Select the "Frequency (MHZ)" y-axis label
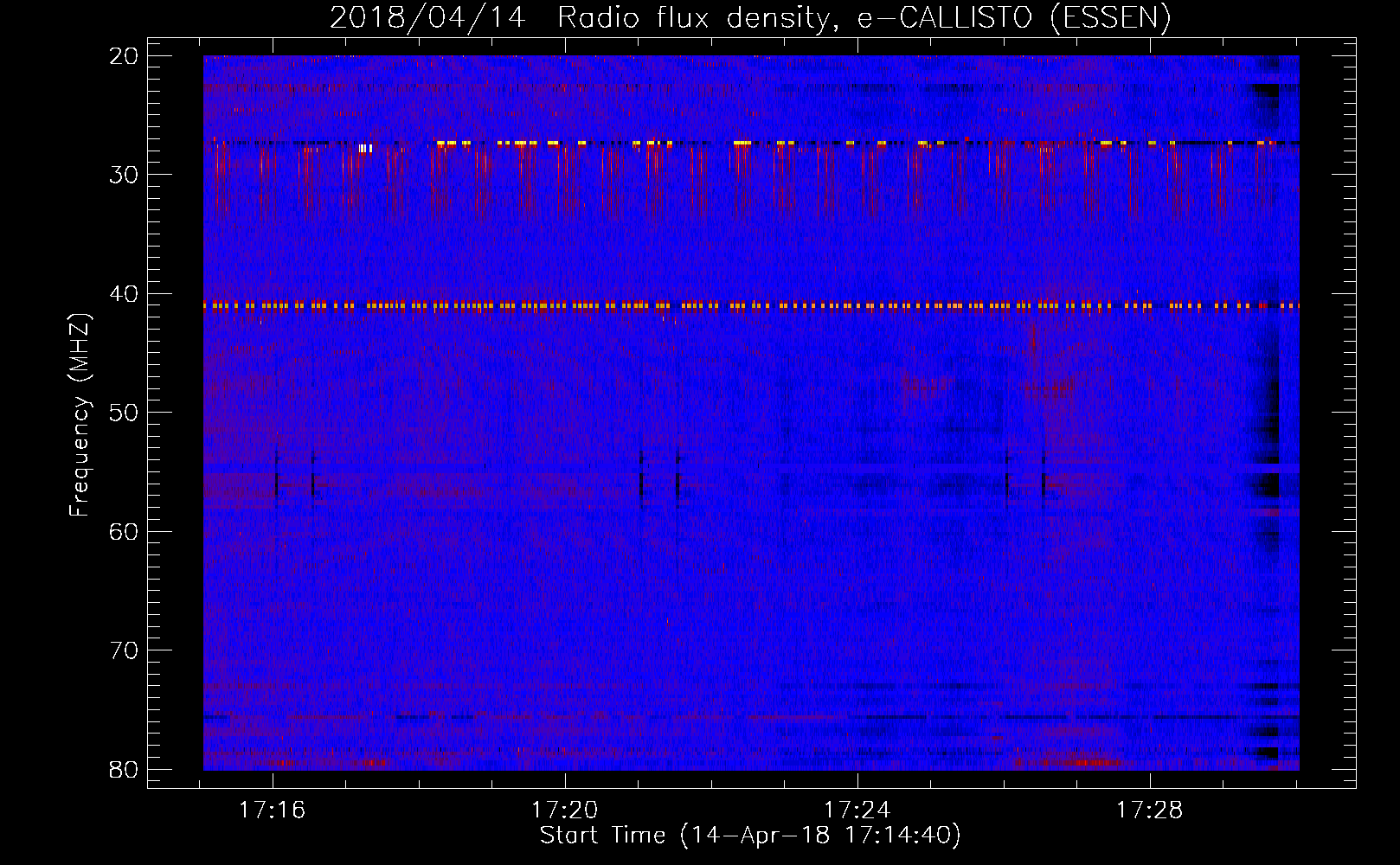This screenshot has height=865, width=1400. [x=80, y=415]
